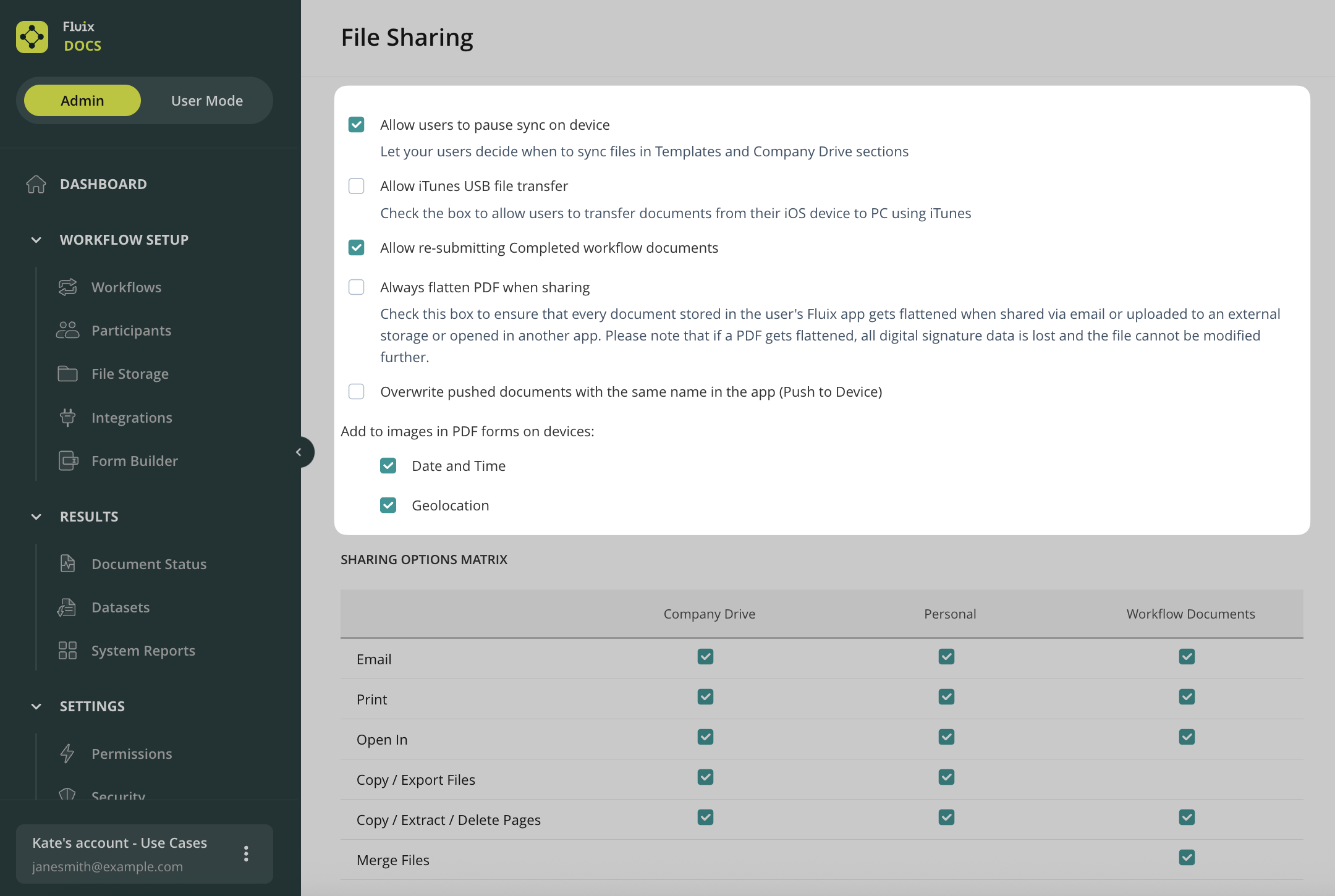Screen dimensions: 1335x896
Task: Open the Workflows sidebar icon
Action: [67, 287]
